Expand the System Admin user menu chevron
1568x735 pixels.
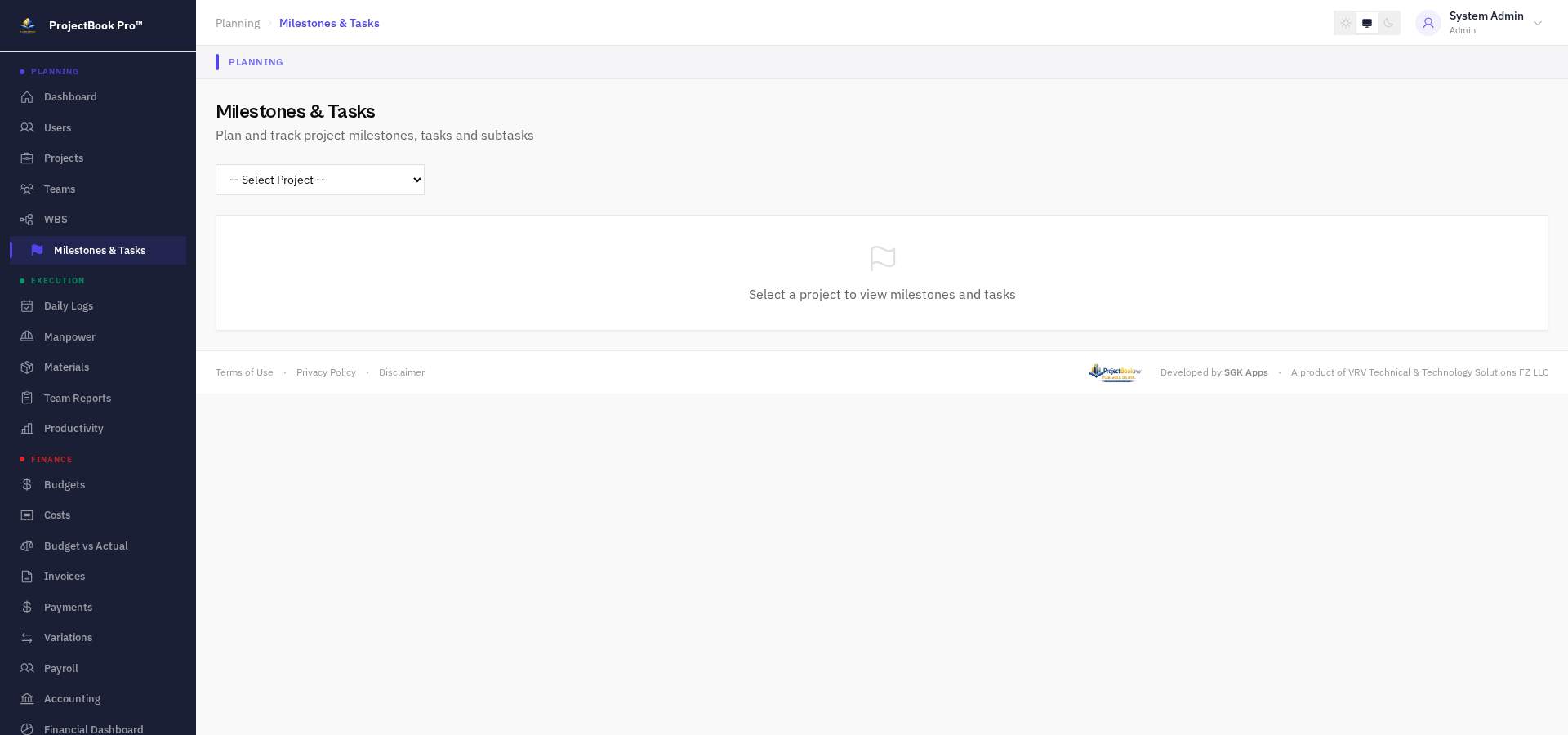tap(1538, 23)
